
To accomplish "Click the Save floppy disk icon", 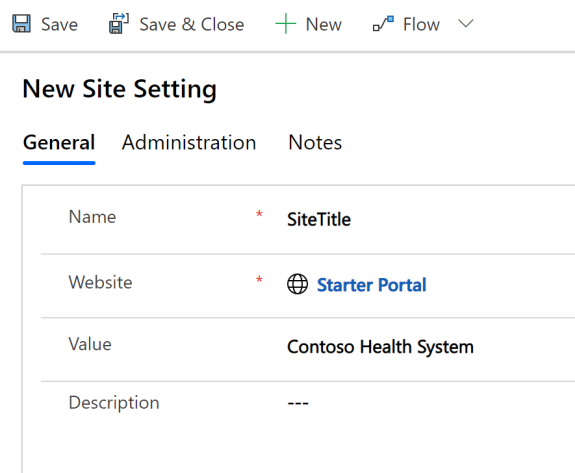I will (22, 24).
